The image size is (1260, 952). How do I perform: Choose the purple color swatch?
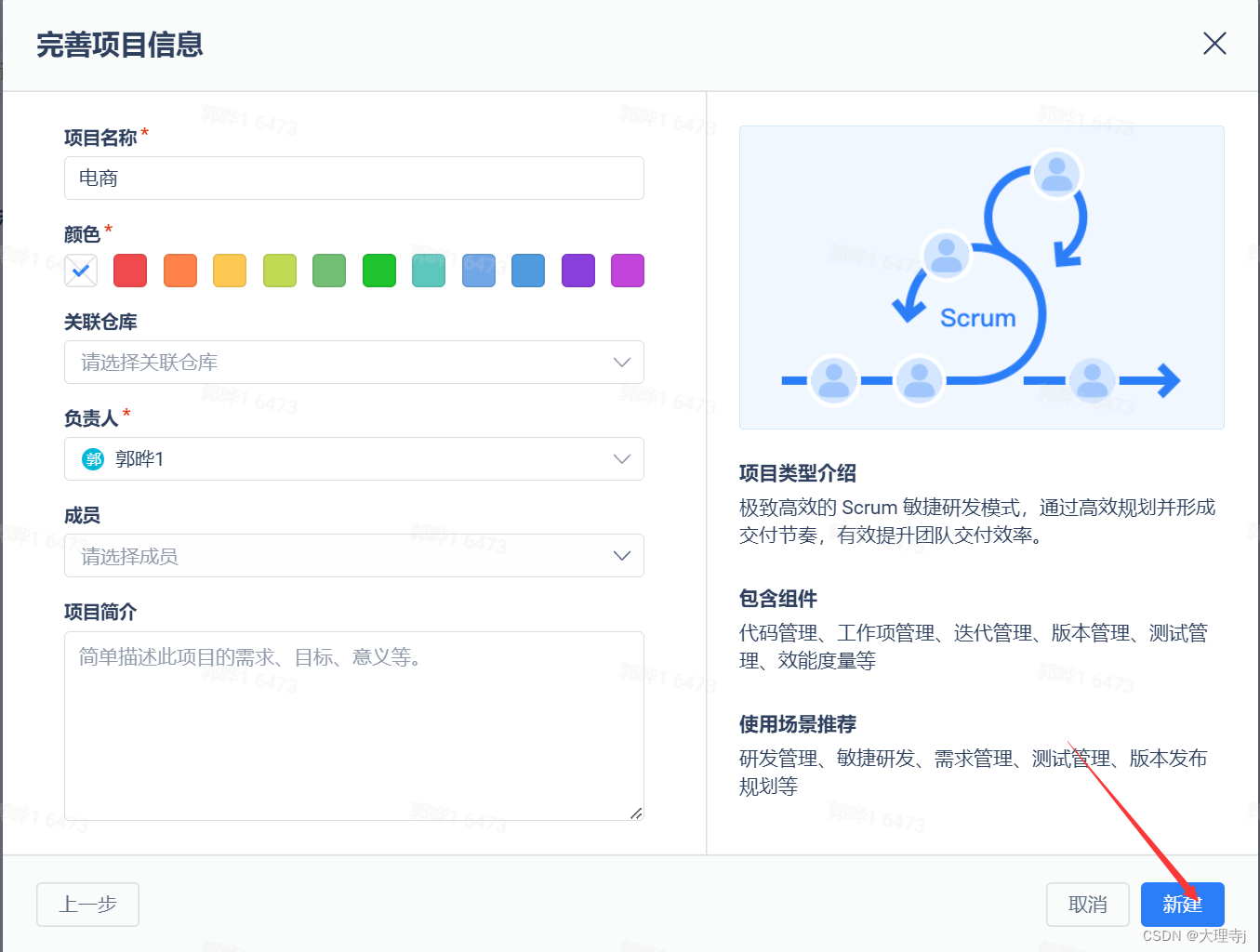[x=578, y=271]
